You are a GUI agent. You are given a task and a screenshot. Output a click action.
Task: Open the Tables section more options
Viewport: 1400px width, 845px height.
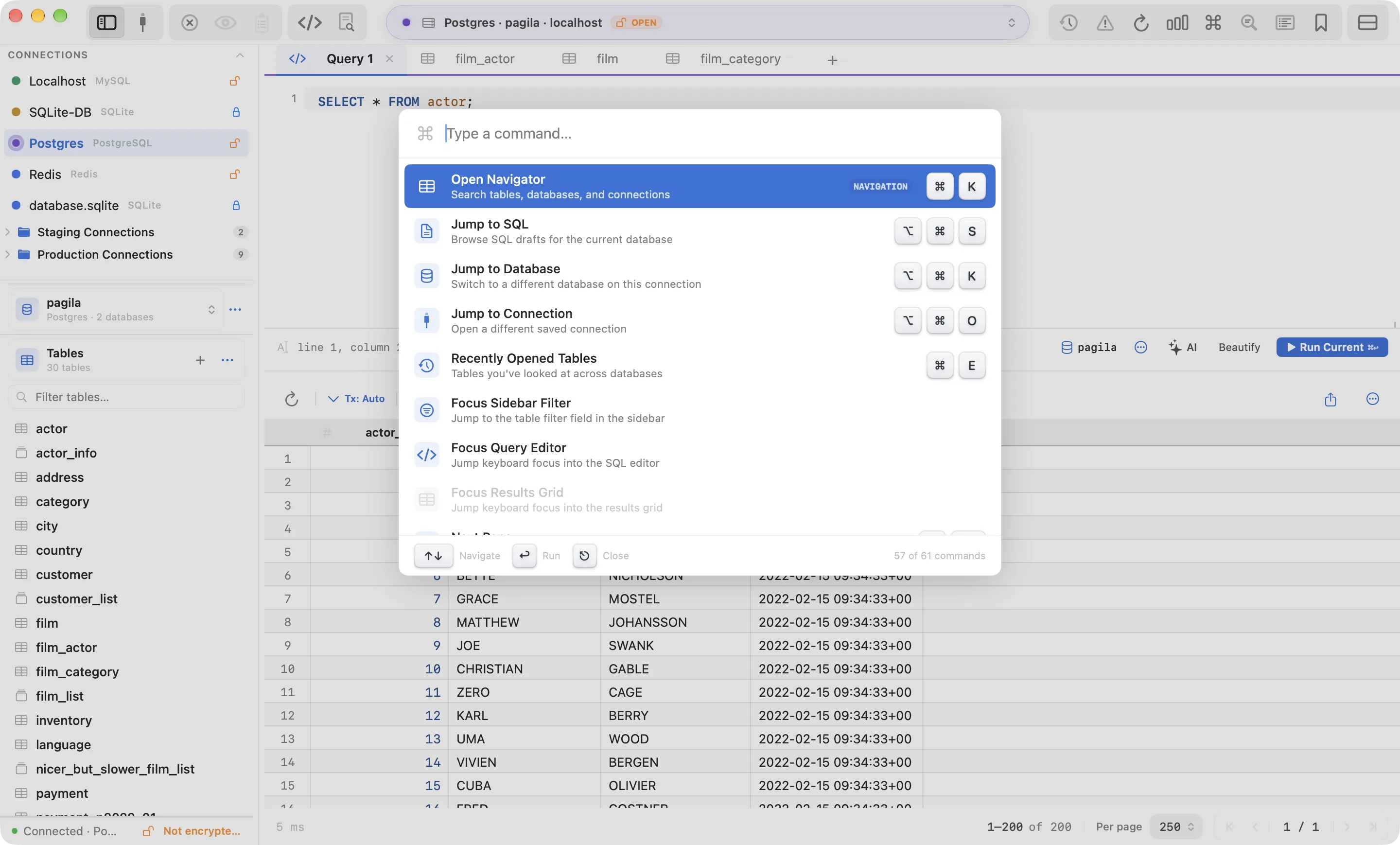pyautogui.click(x=227, y=360)
